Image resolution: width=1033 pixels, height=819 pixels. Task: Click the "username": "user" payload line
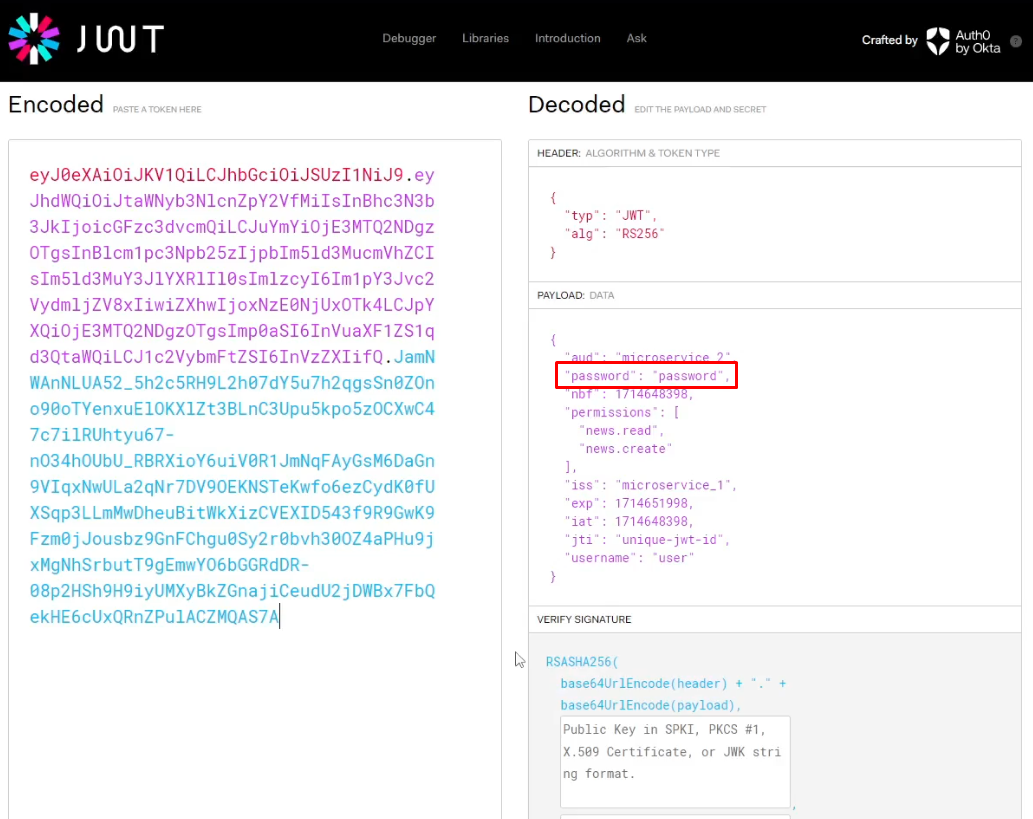click(629, 558)
